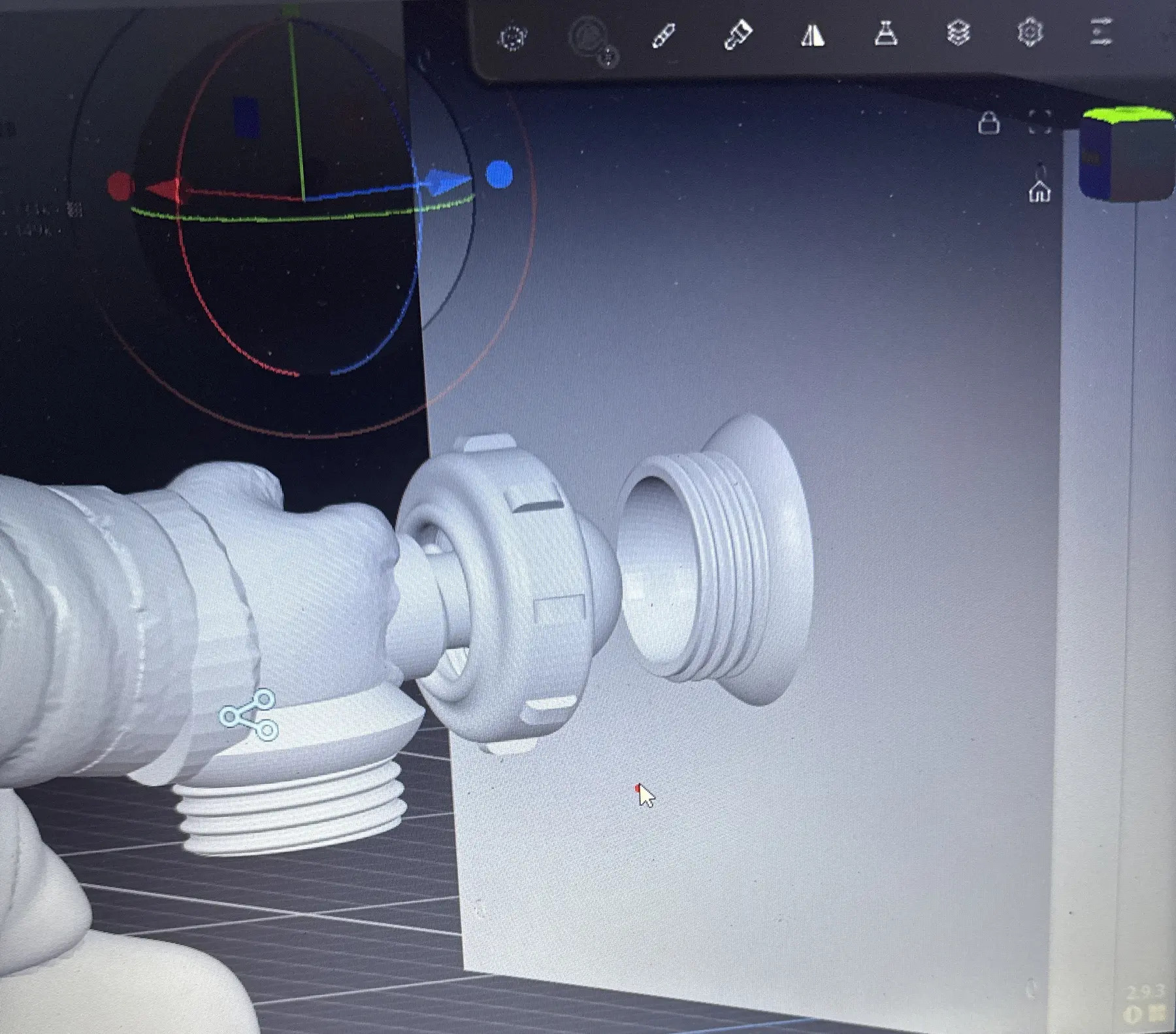This screenshot has width=1176, height=1034.
Task: Click the gizmo's red arrow handle
Action: pyautogui.click(x=163, y=190)
